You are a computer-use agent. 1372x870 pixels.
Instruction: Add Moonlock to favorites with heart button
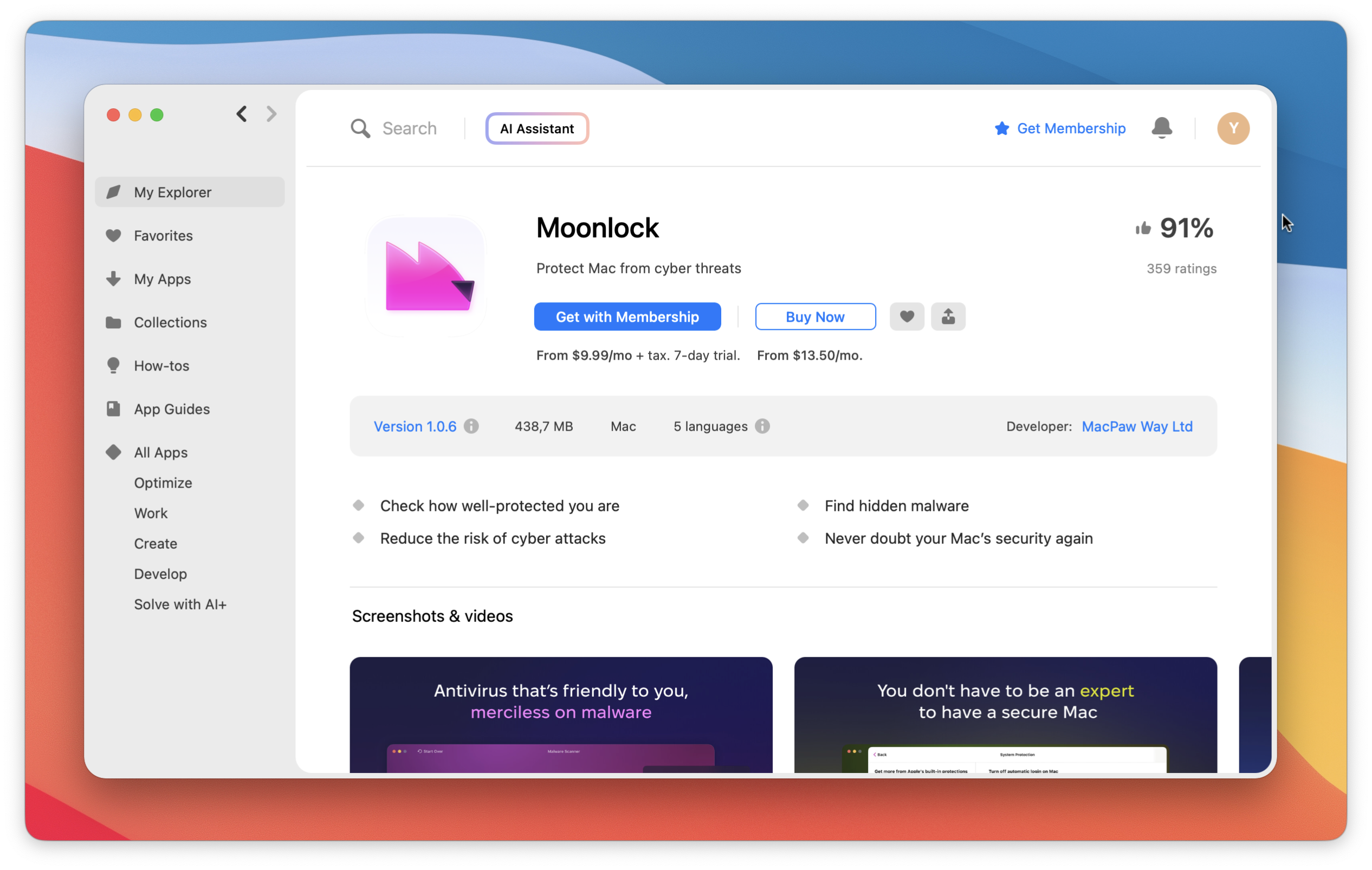pyautogui.click(x=907, y=317)
